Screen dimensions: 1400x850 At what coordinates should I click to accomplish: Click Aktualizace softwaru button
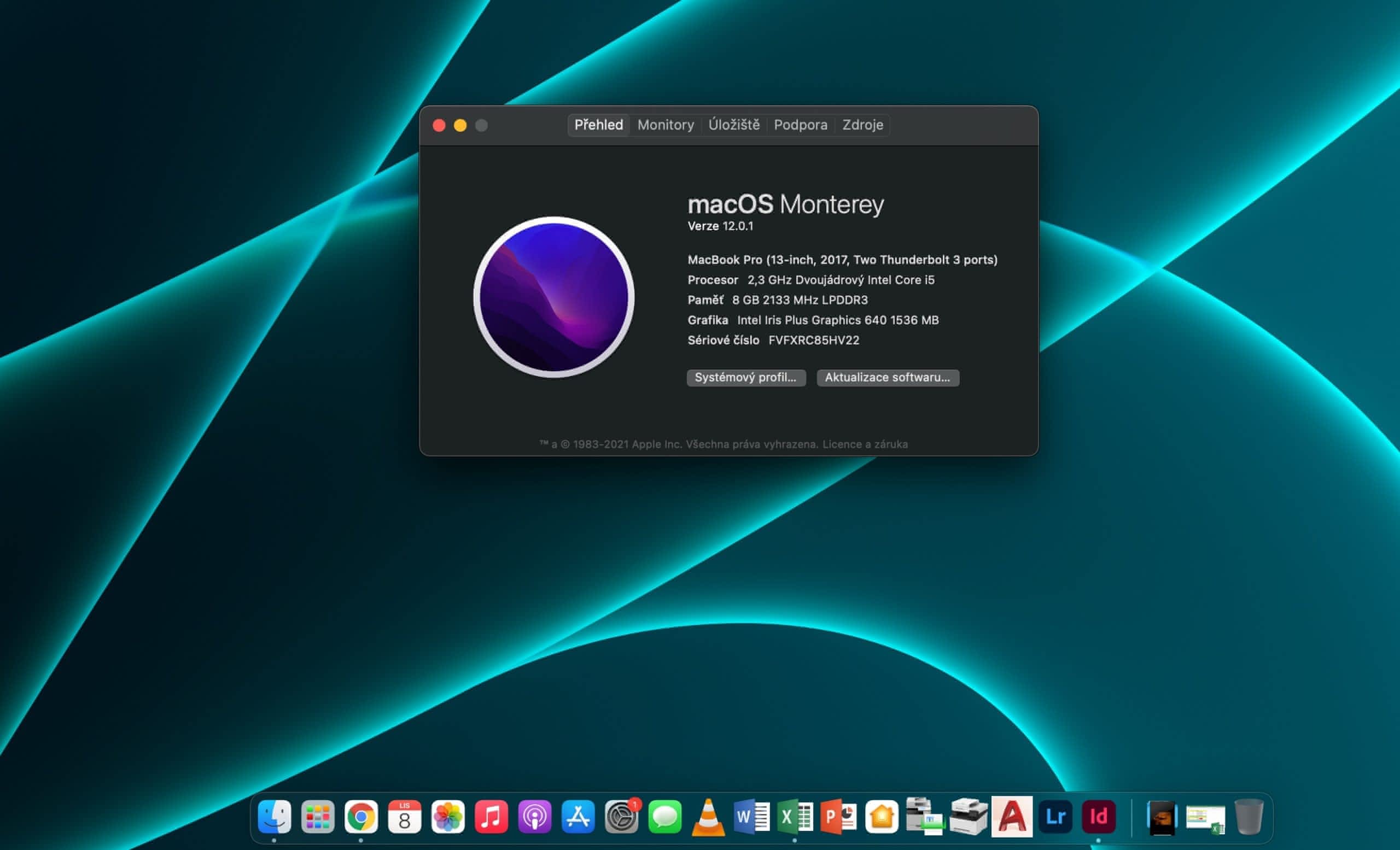pos(888,378)
